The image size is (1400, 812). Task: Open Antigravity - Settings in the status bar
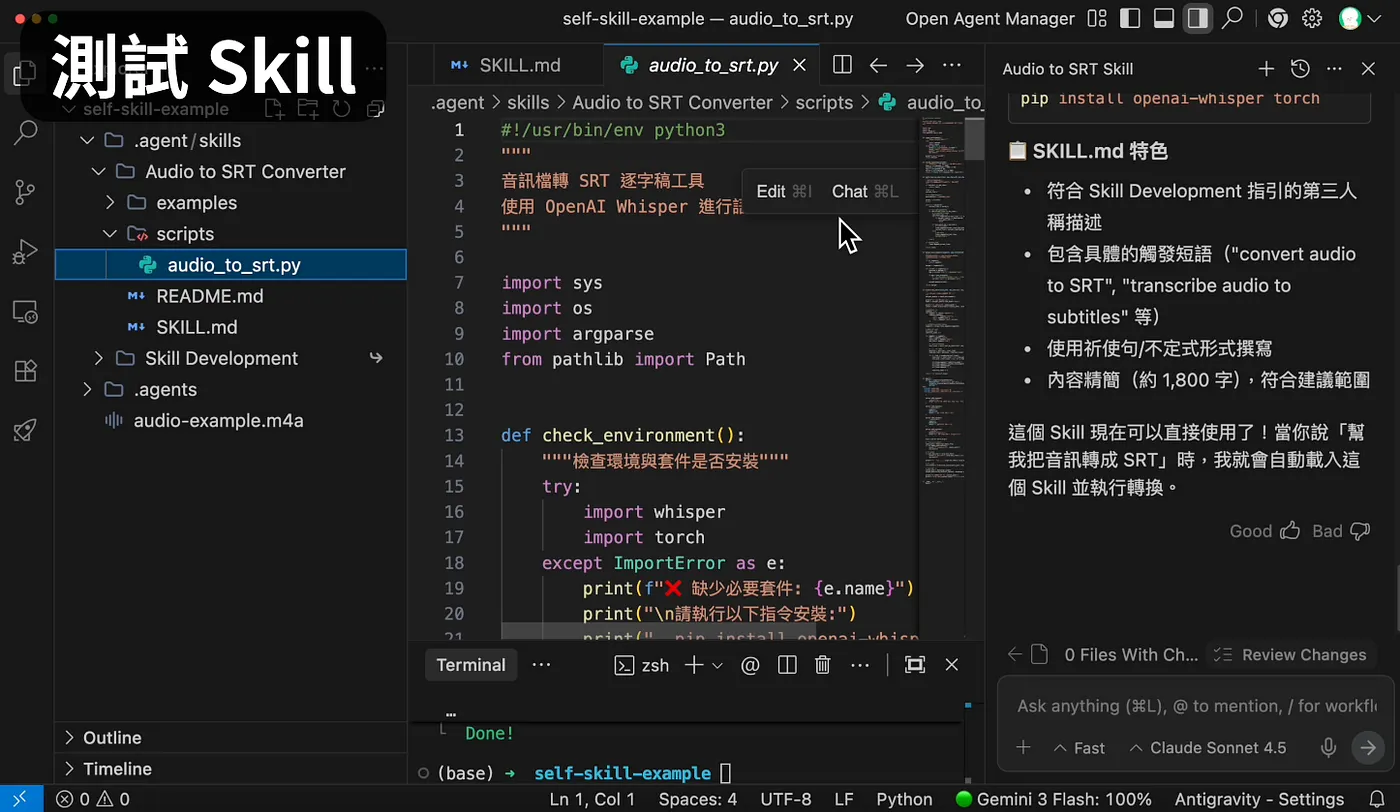tap(1259, 799)
